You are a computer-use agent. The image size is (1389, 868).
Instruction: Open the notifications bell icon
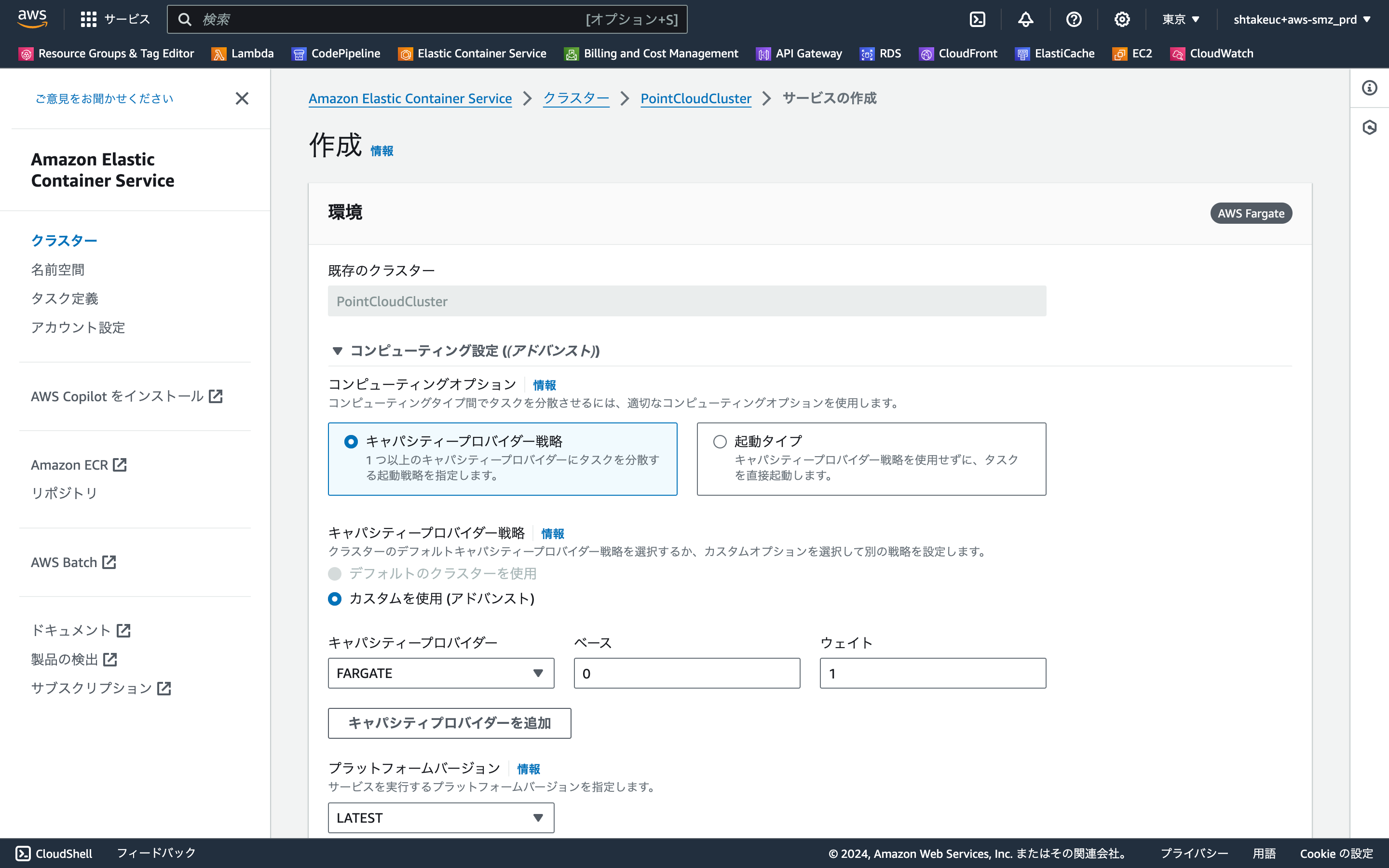pyautogui.click(x=1026, y=19)
